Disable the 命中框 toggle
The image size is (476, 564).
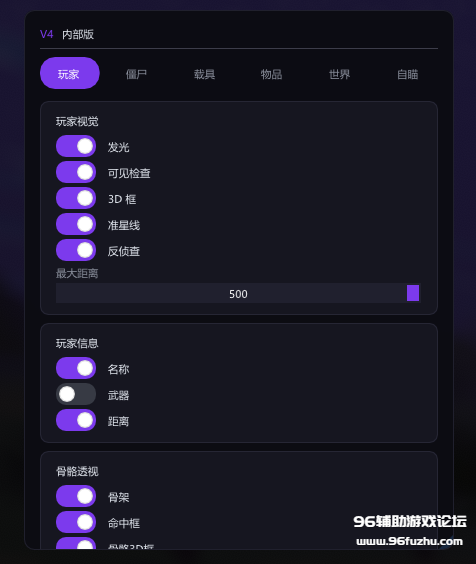click(x=76, y=522)
